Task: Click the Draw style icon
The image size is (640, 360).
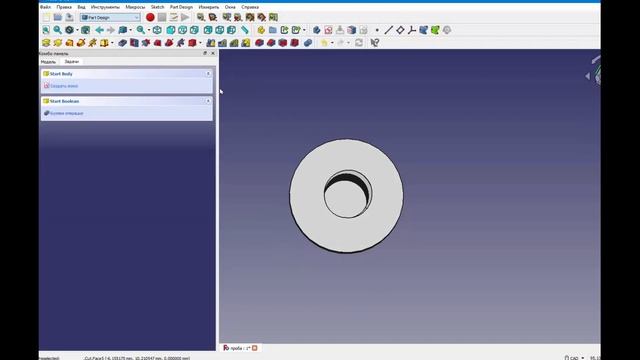Action: click(69, 30)
